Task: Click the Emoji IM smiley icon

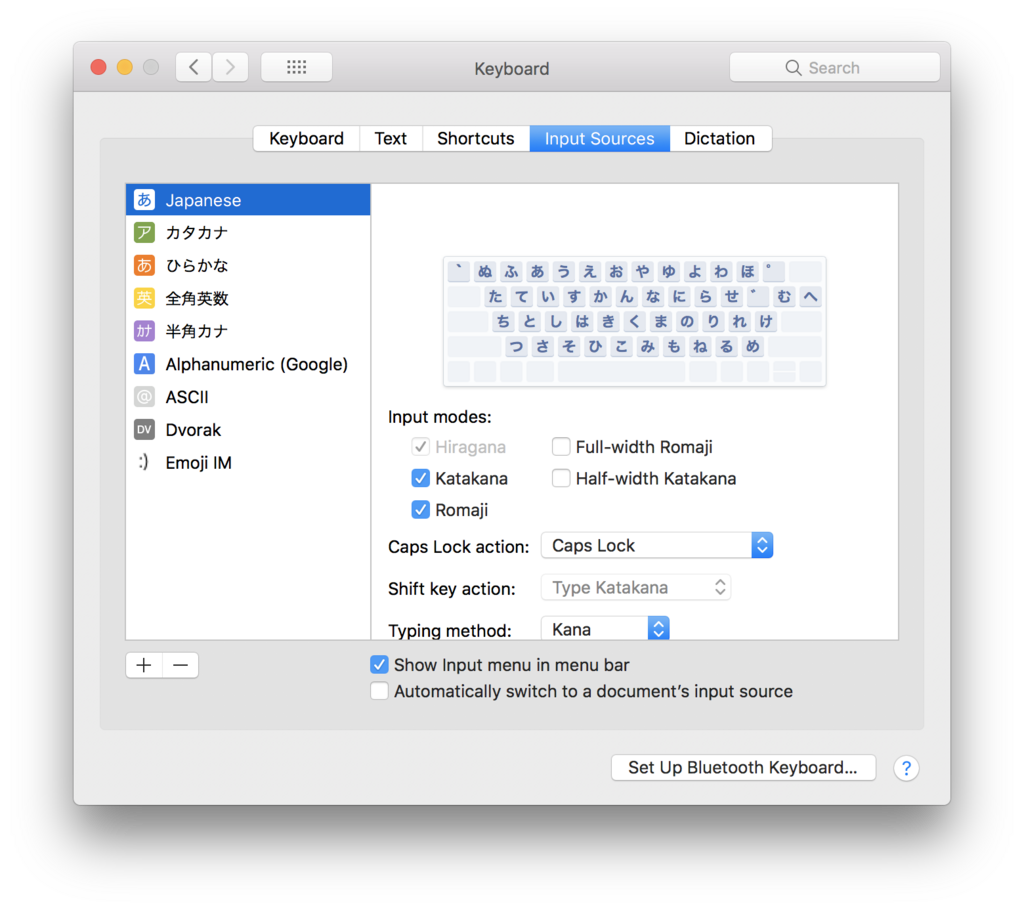Action: pos(144,463)
